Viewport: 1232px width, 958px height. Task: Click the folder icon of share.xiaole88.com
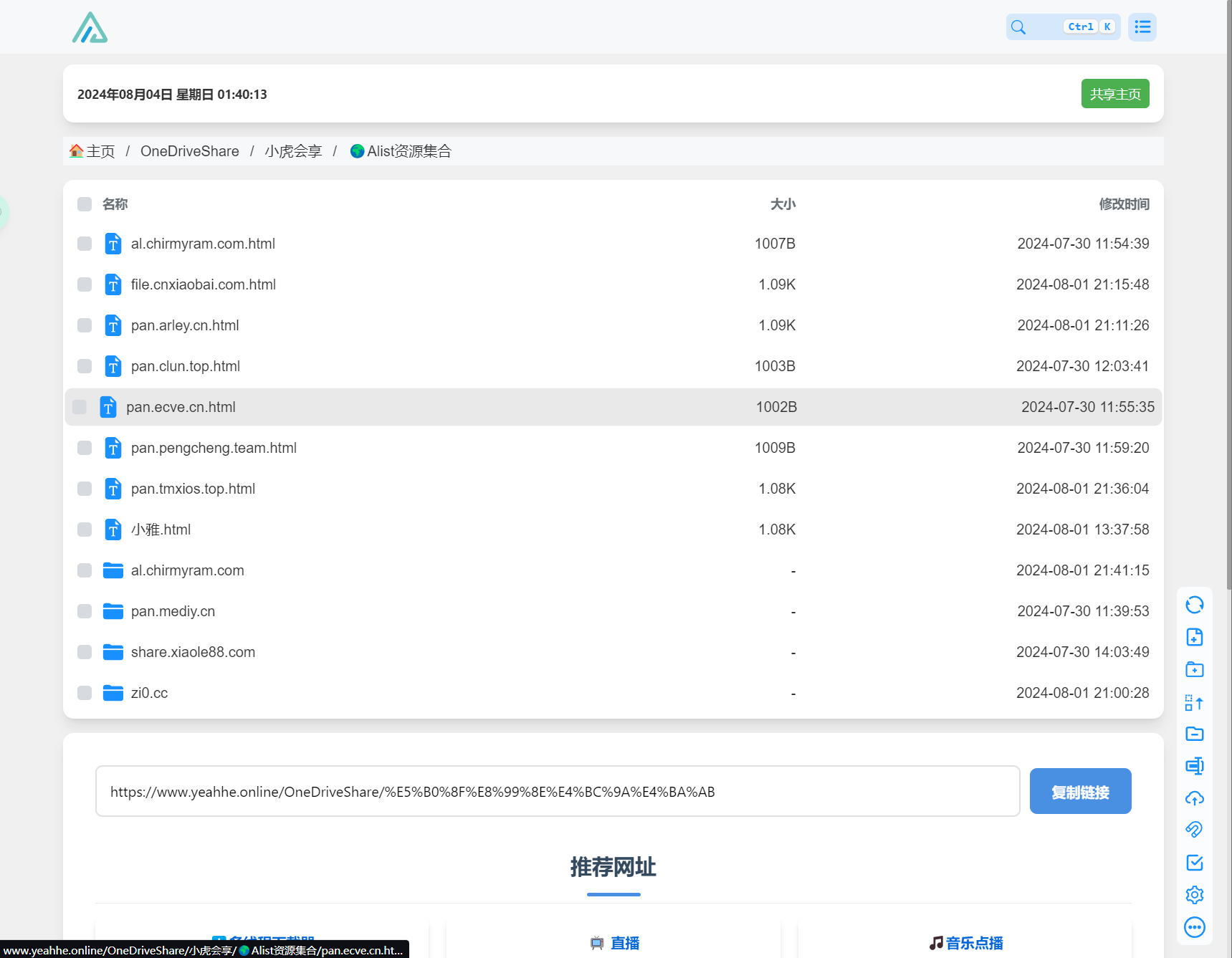[113, 652]
